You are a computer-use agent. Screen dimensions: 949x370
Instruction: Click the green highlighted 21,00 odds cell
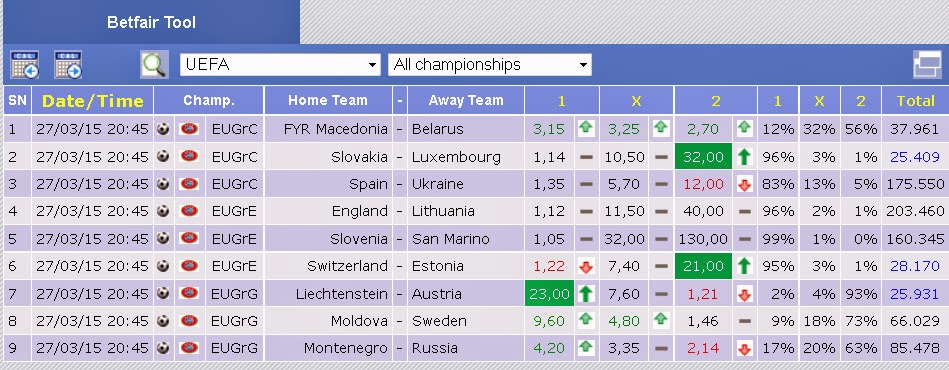[x=703, y=266]
